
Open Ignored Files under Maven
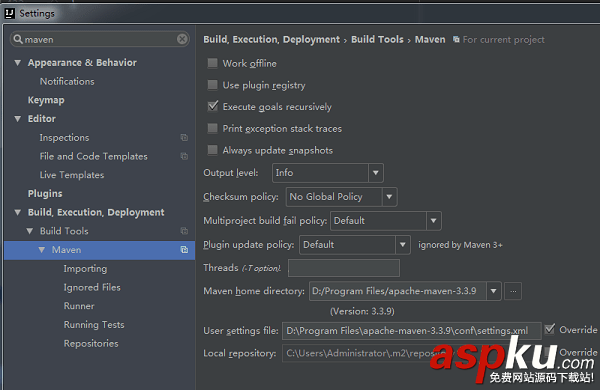coord(92,287)
